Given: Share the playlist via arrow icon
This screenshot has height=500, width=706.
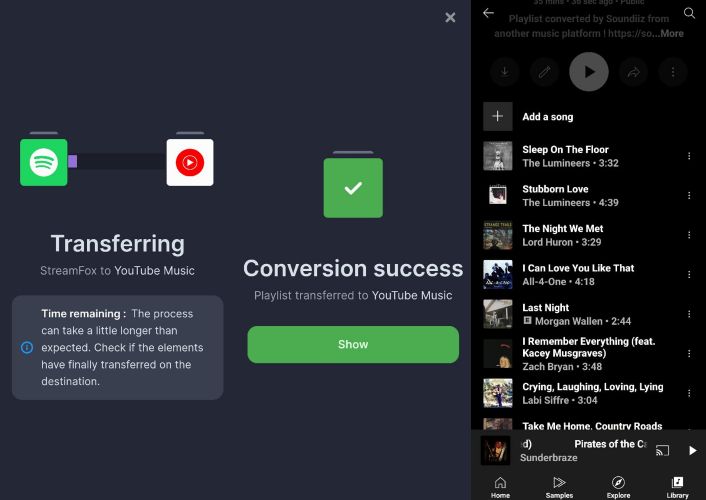Looking at the screenshot, I should (x=632, y=72).
